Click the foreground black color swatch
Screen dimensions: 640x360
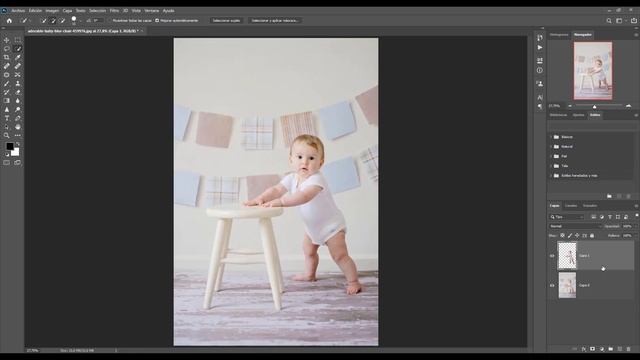[9, 146]
